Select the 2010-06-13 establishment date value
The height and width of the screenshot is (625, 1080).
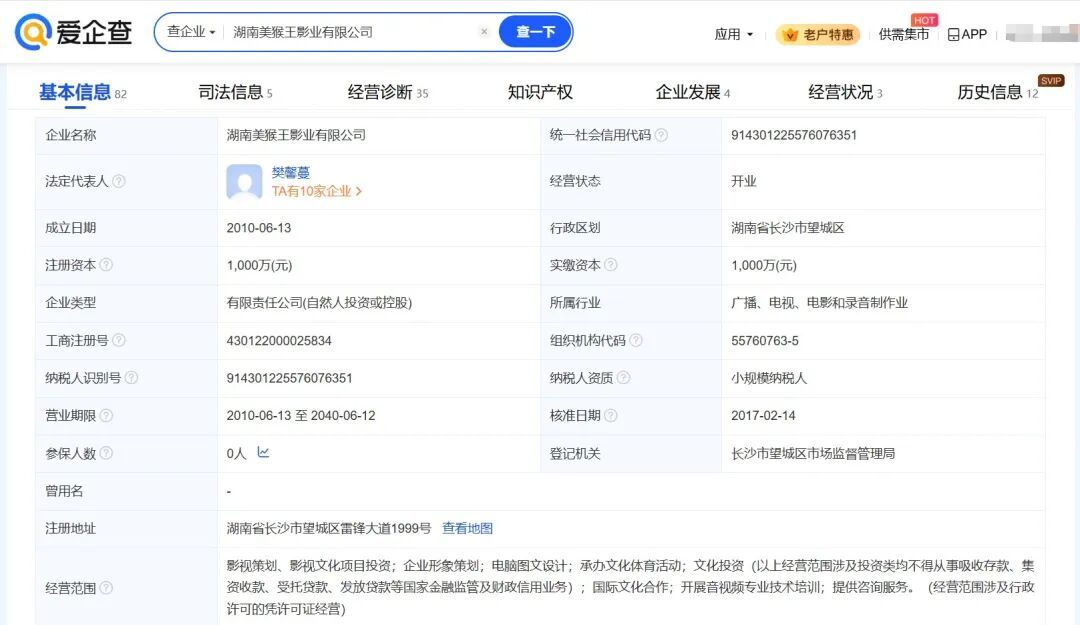click(258, 227)
